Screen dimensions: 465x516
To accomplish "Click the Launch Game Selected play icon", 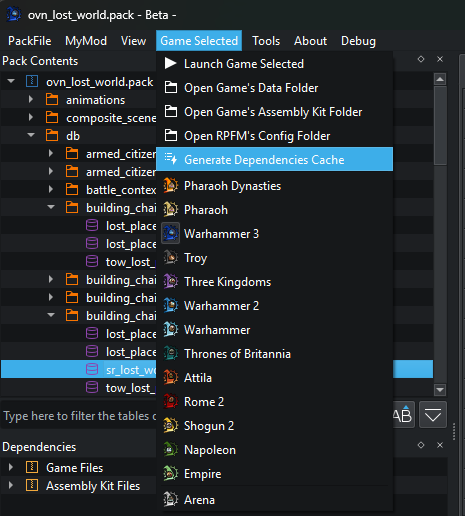I will point(171,63).
